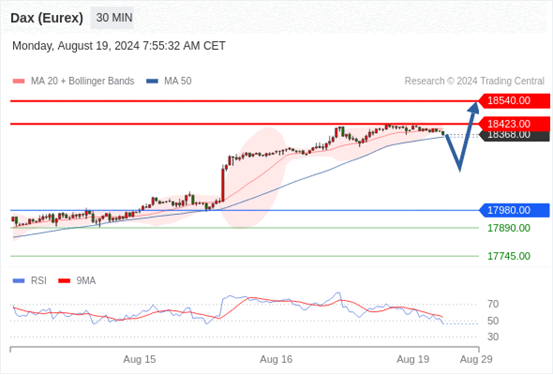Click the MA 20 + Bollinger Bands legend label
The height and width of the screenshot is (375, 553).
pyautogui.click(x=83, y=81)
